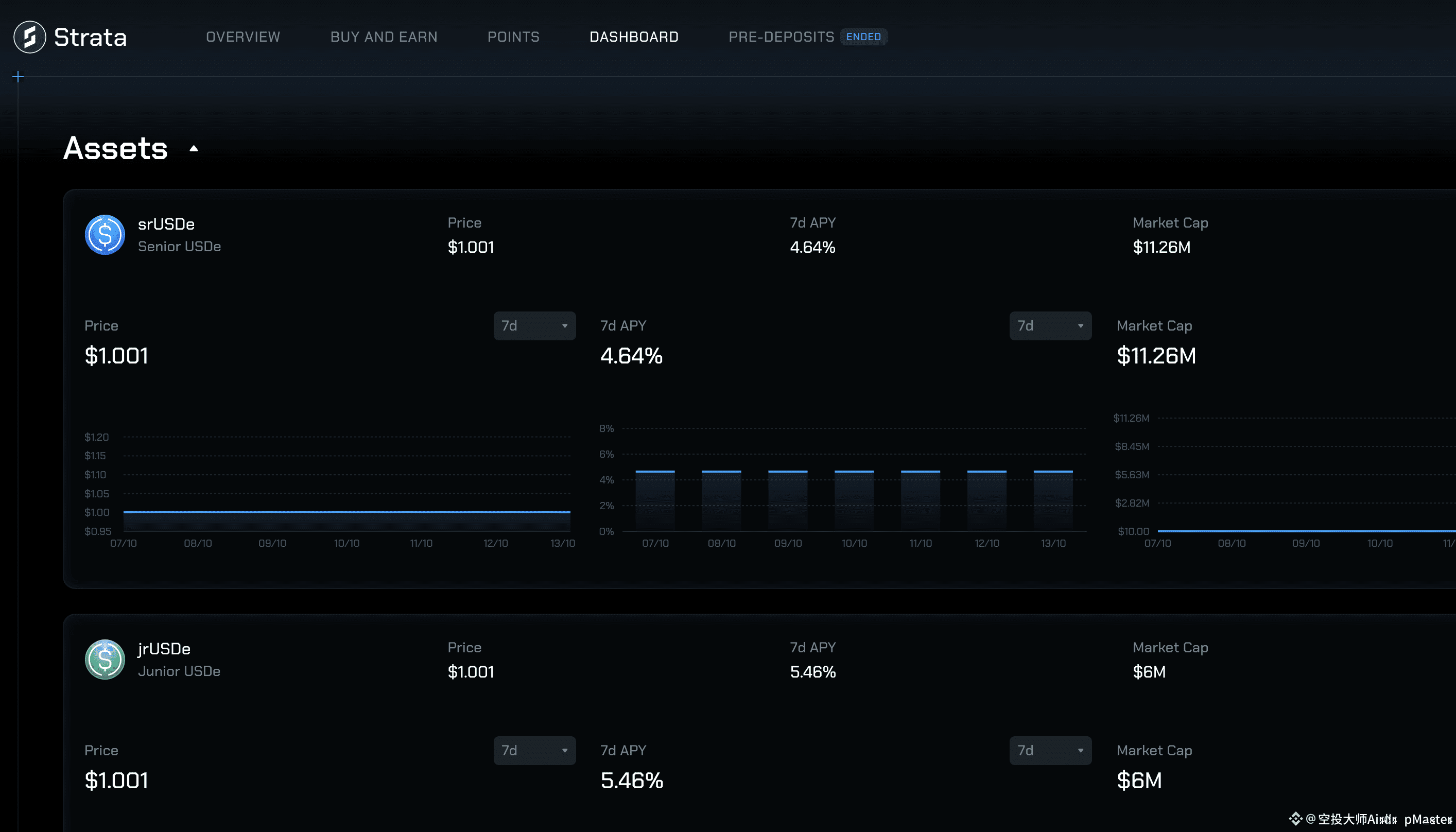
Task: Click the ENDED badge
Action: click(863, 37)
